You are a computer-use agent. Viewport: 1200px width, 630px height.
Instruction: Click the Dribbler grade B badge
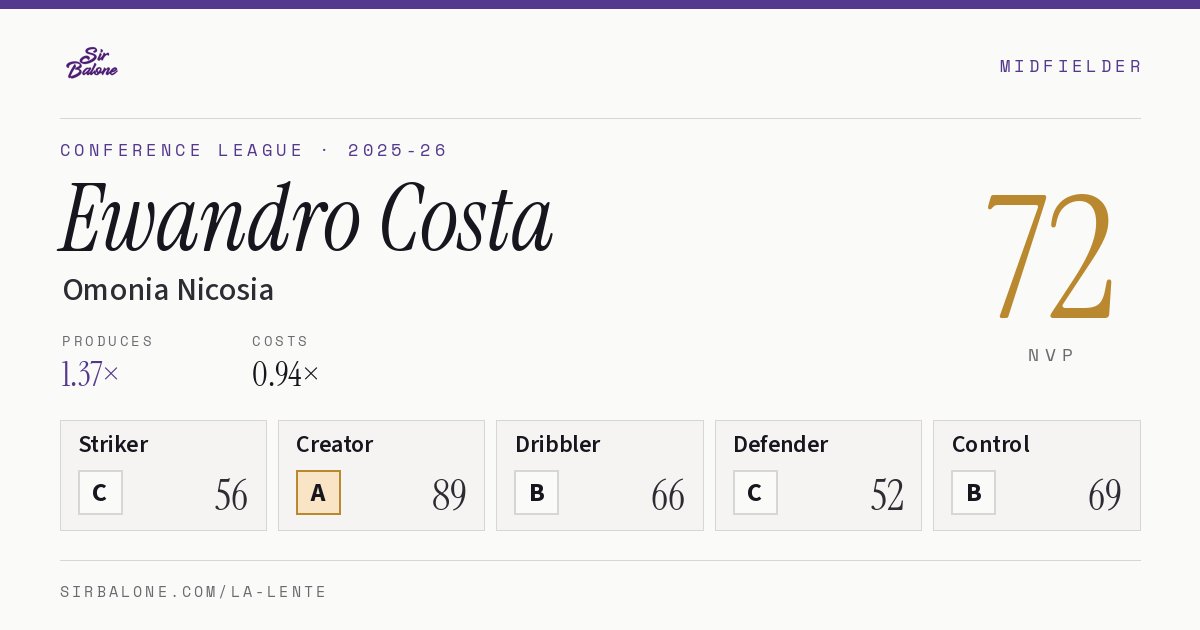[536, 493]
